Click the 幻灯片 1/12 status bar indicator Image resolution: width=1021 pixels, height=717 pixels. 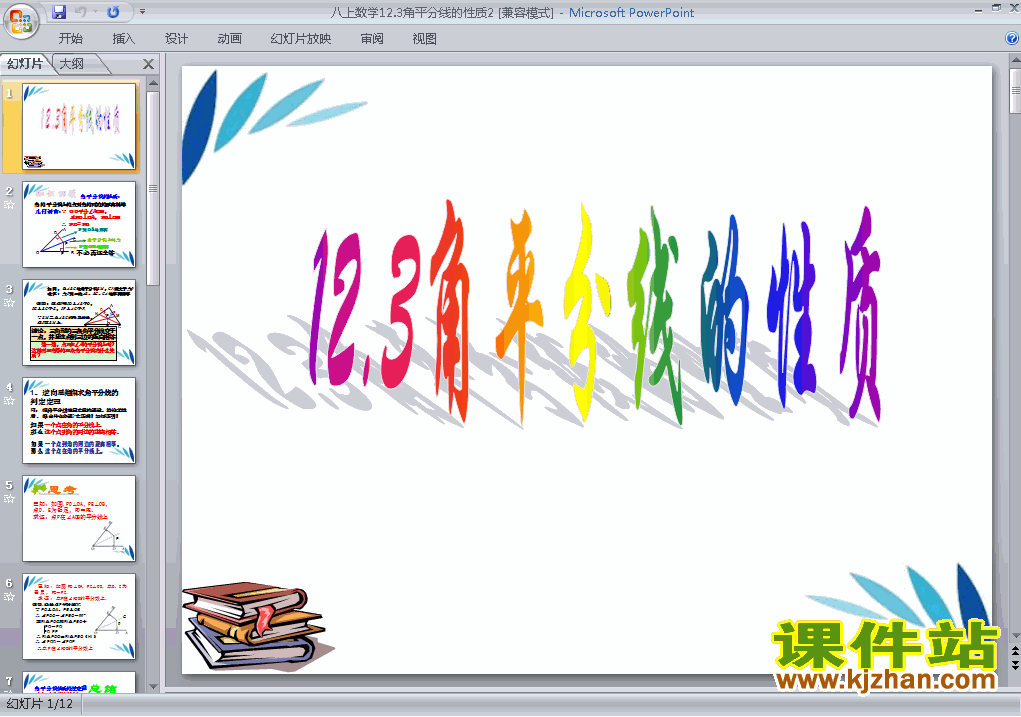pyautogui.click(x=40, y=704)
